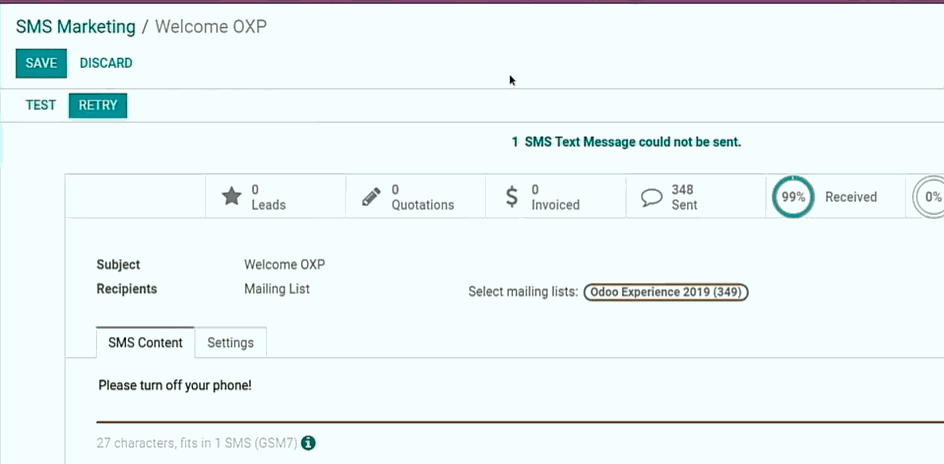Viewport: 944px width, 464px height.
Task: Click the dollar sign Invoiced icon
Action: coord(512,197)
